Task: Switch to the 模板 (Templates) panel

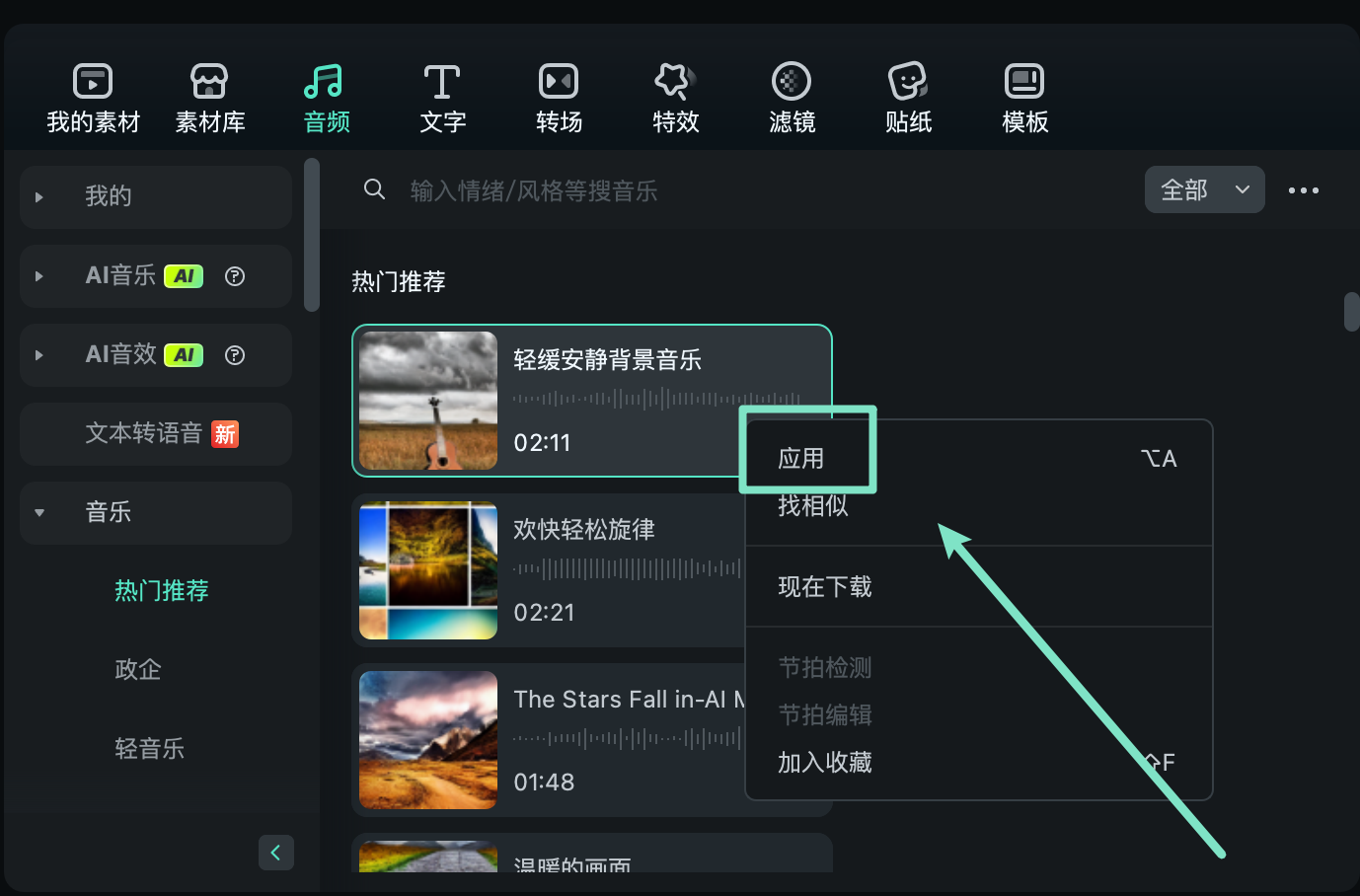Action: coord(1023,96)
